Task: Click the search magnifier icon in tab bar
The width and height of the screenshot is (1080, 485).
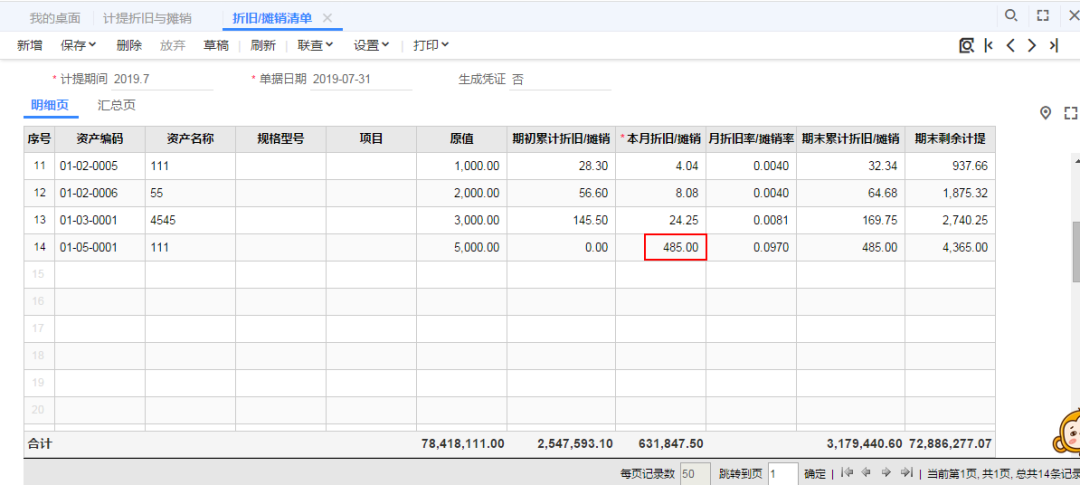Action: point(1011,16)
